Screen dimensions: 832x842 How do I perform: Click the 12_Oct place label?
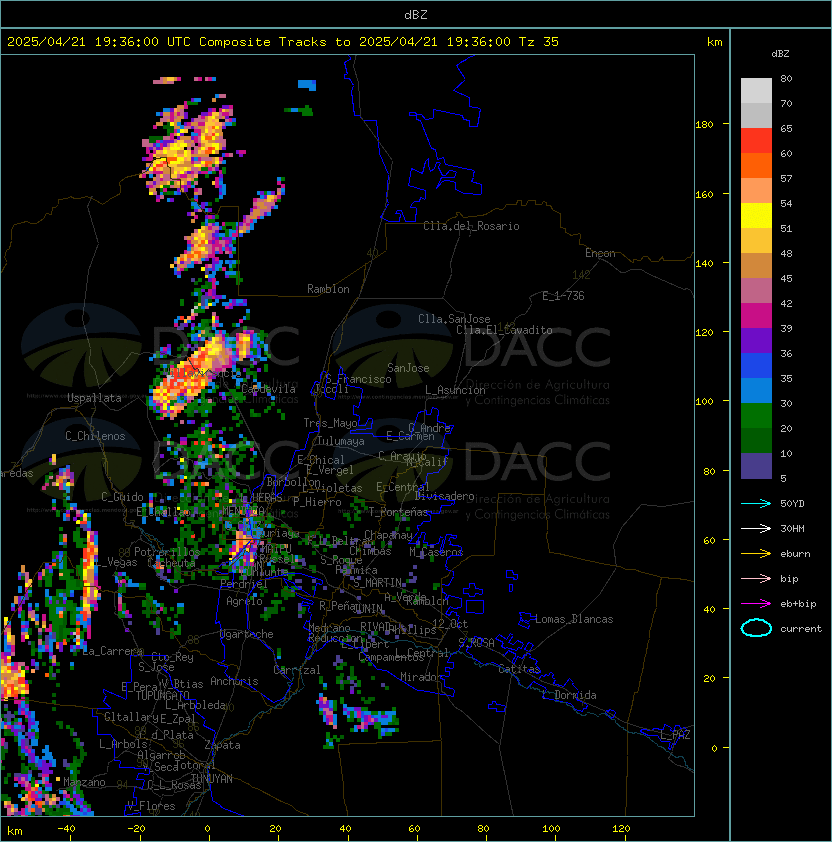click(450, 624)
